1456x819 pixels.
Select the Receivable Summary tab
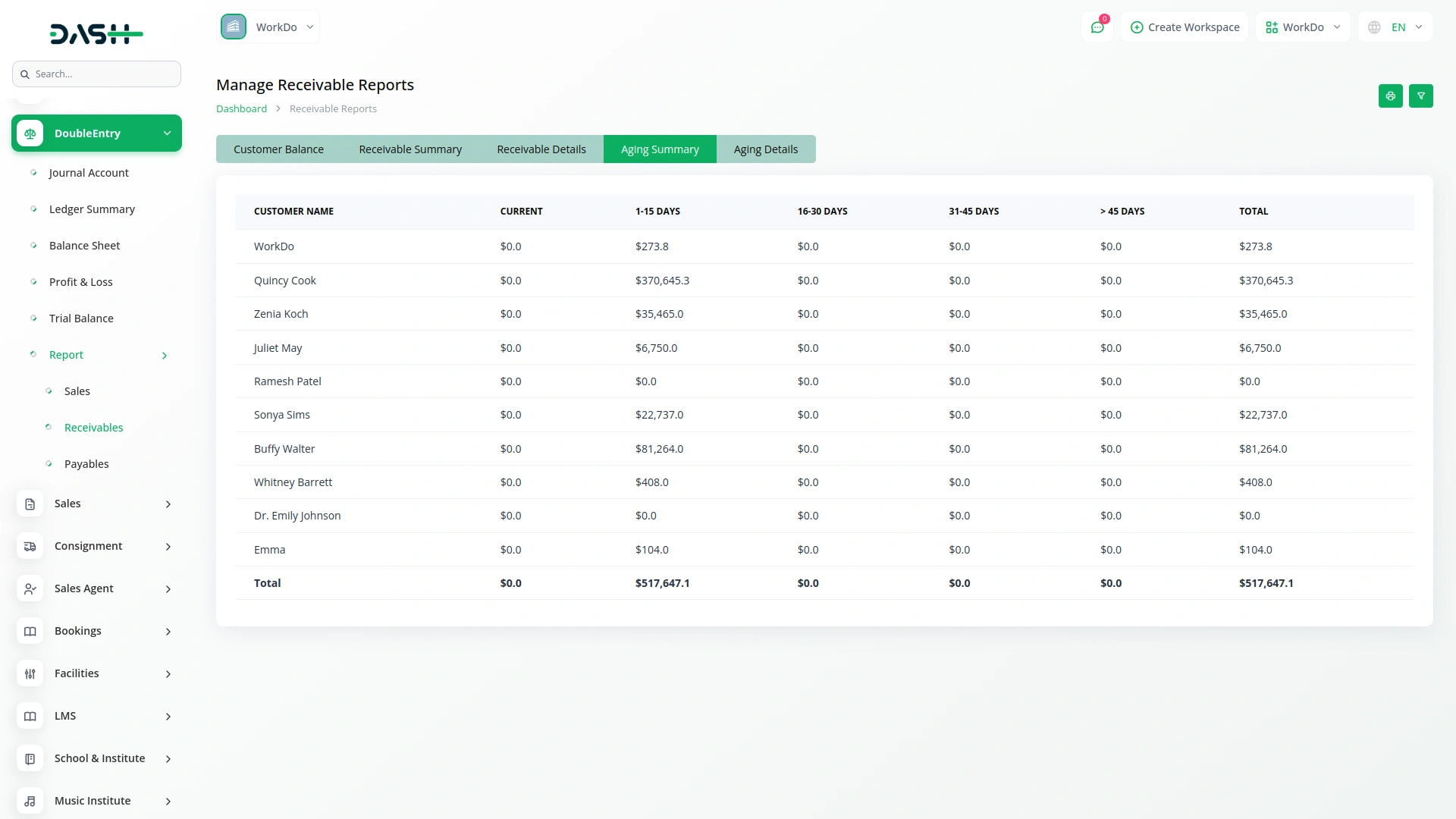pos(410,149)
